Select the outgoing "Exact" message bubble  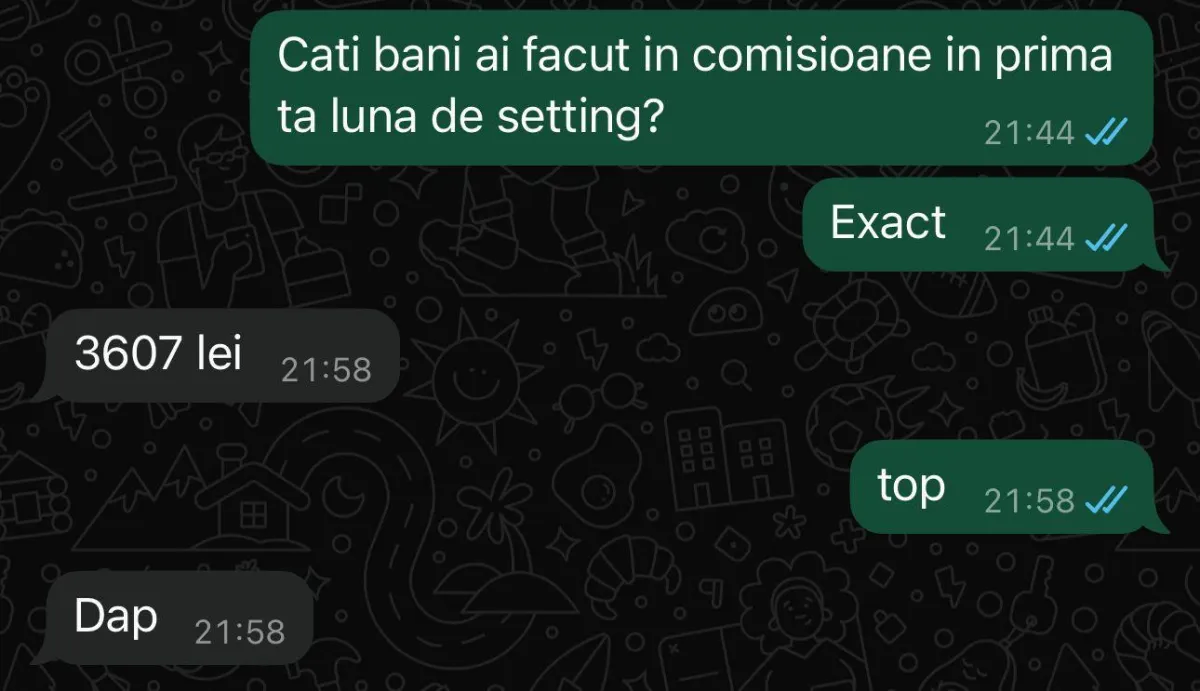point(985,225)
